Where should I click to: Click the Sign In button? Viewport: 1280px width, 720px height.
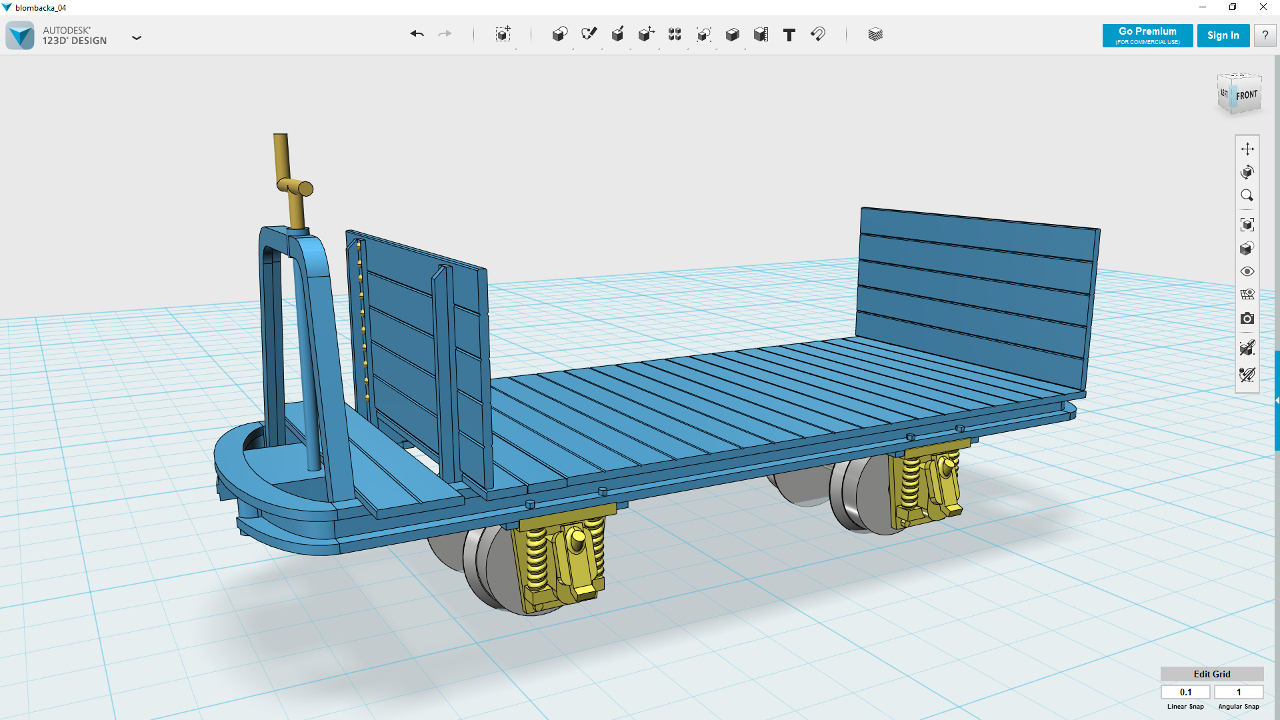click(x=1223, y=35)
